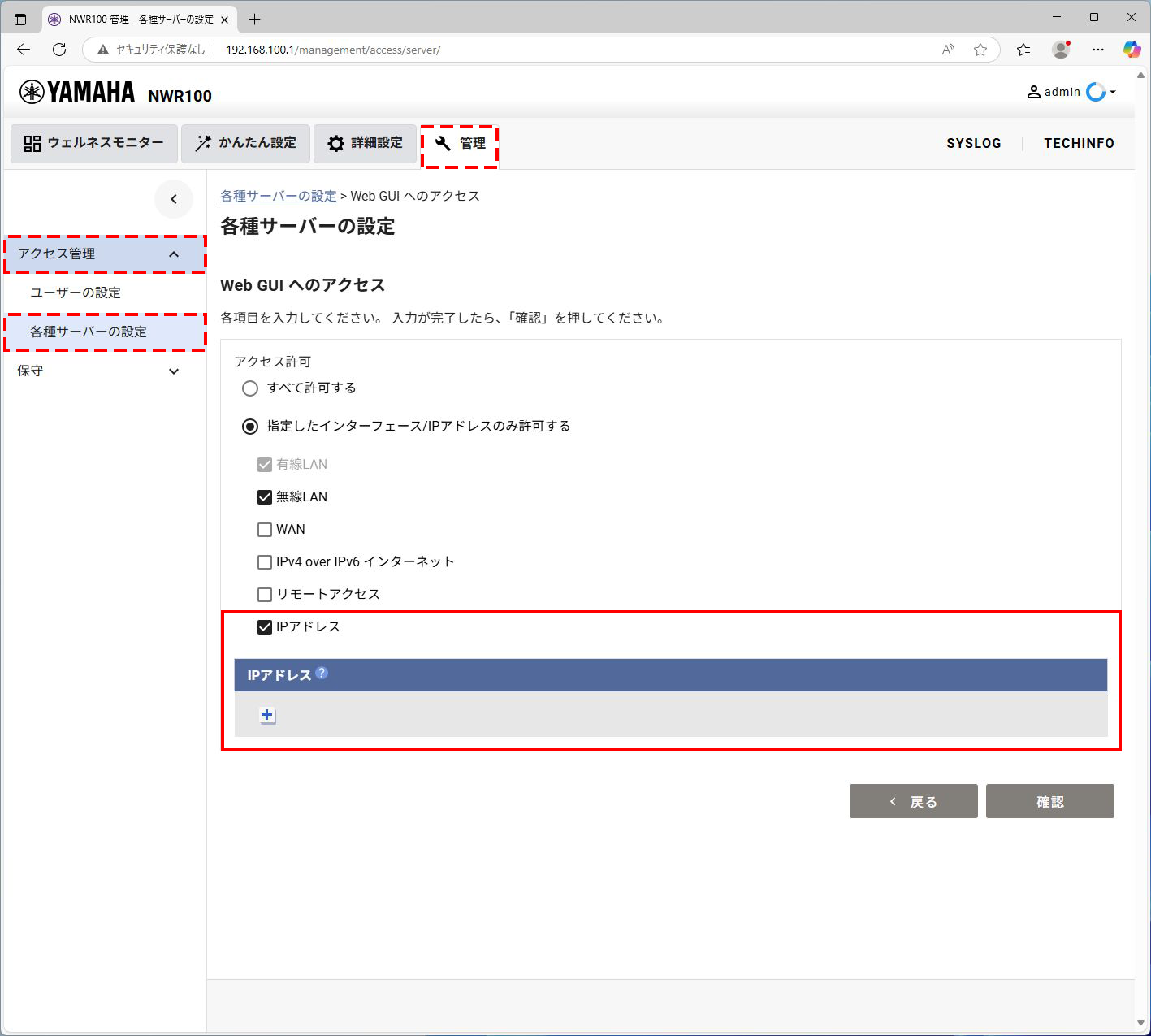Open Copilot in the browser toolbar
This screenshot has width=1151, height=1036.
tap(1132, 50)
